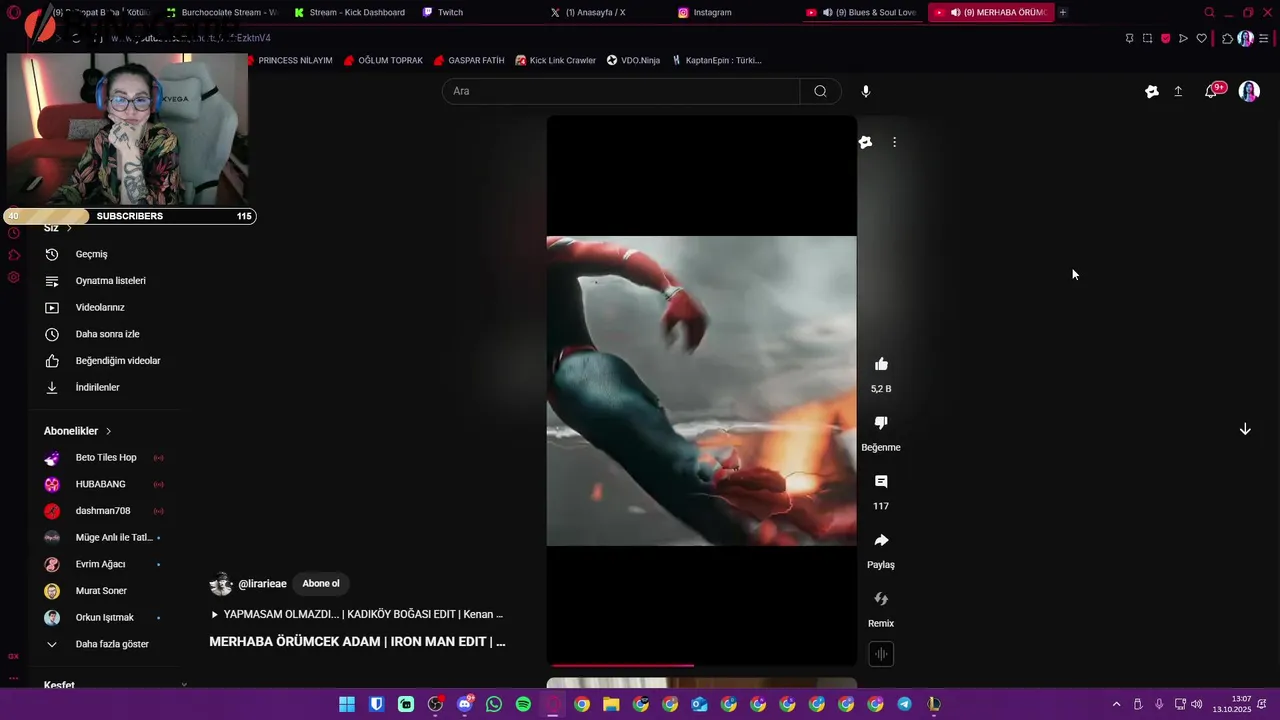This screenshot has width=1280, height=720.
Task: Mute the MERHABA ÖRÜMCEK tab audio
Action: pos(956,13)
